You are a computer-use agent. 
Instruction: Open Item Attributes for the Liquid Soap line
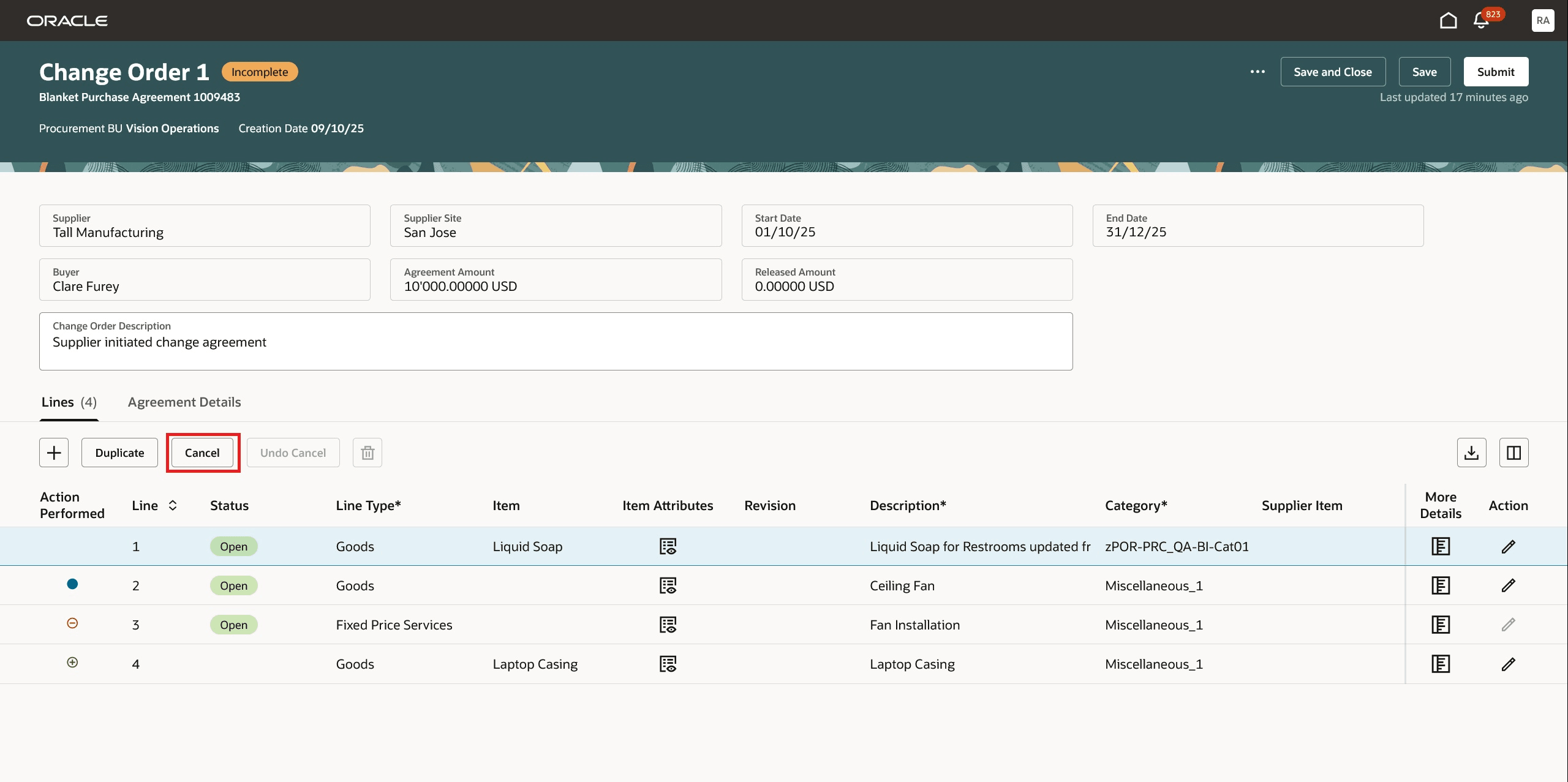(x=668, y=546)
